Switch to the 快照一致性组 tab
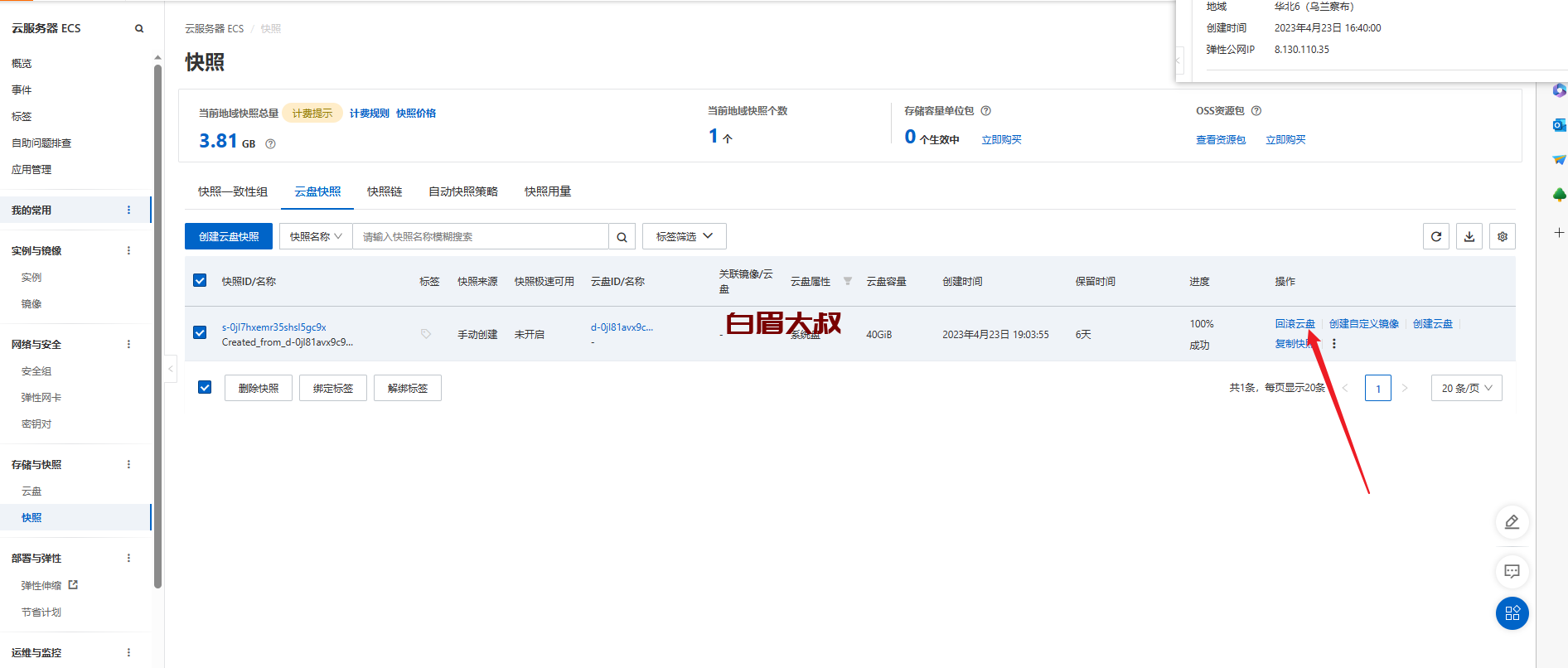 233,191
